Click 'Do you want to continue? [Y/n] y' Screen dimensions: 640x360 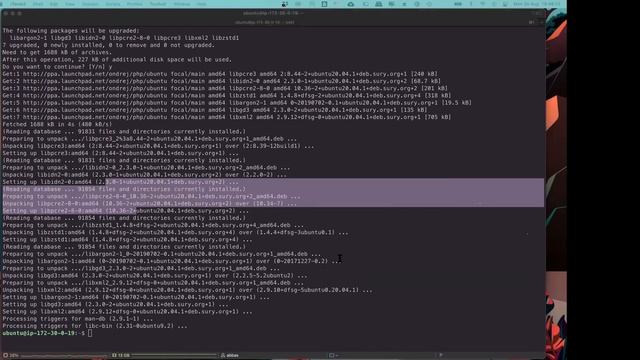57,67
